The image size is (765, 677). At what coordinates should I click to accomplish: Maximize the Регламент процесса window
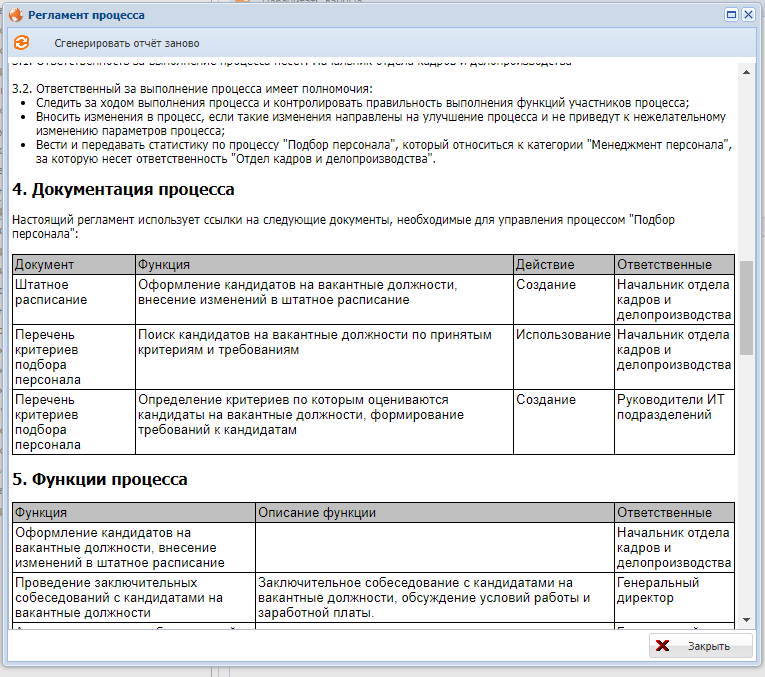pos(731,15)
